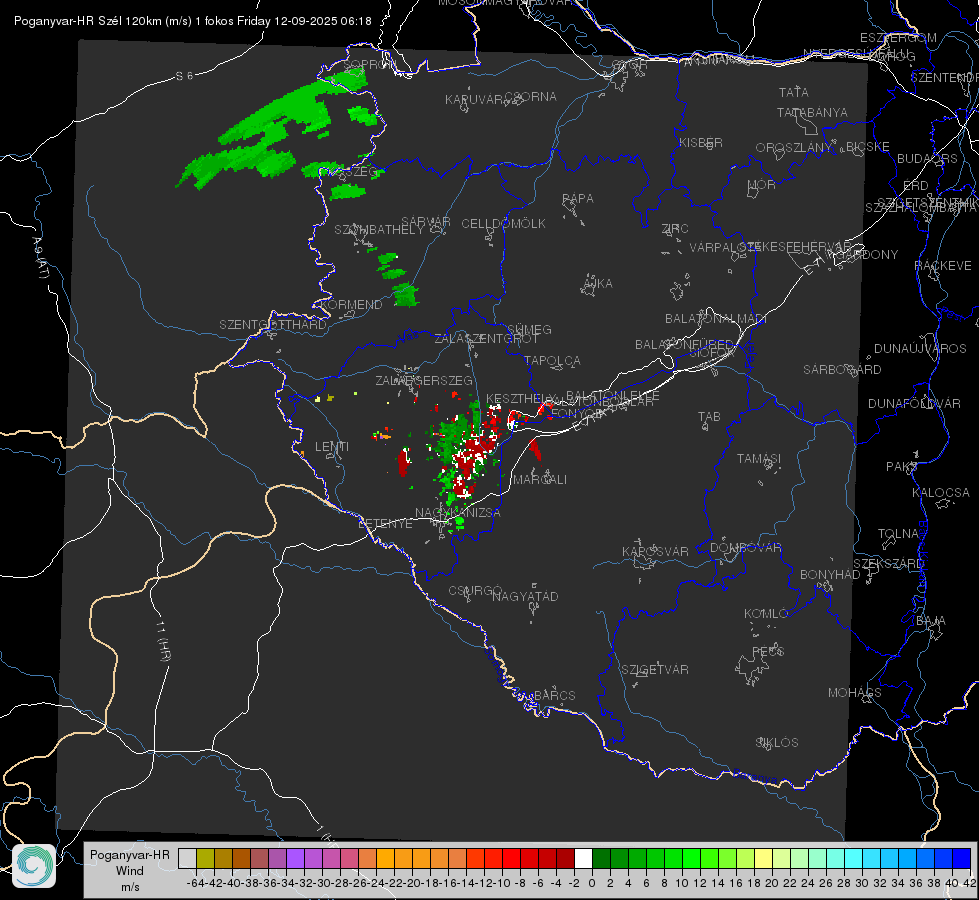979x900 pixels.
Task: Click the LENTI town label
Action: click(x=332, y=447)
